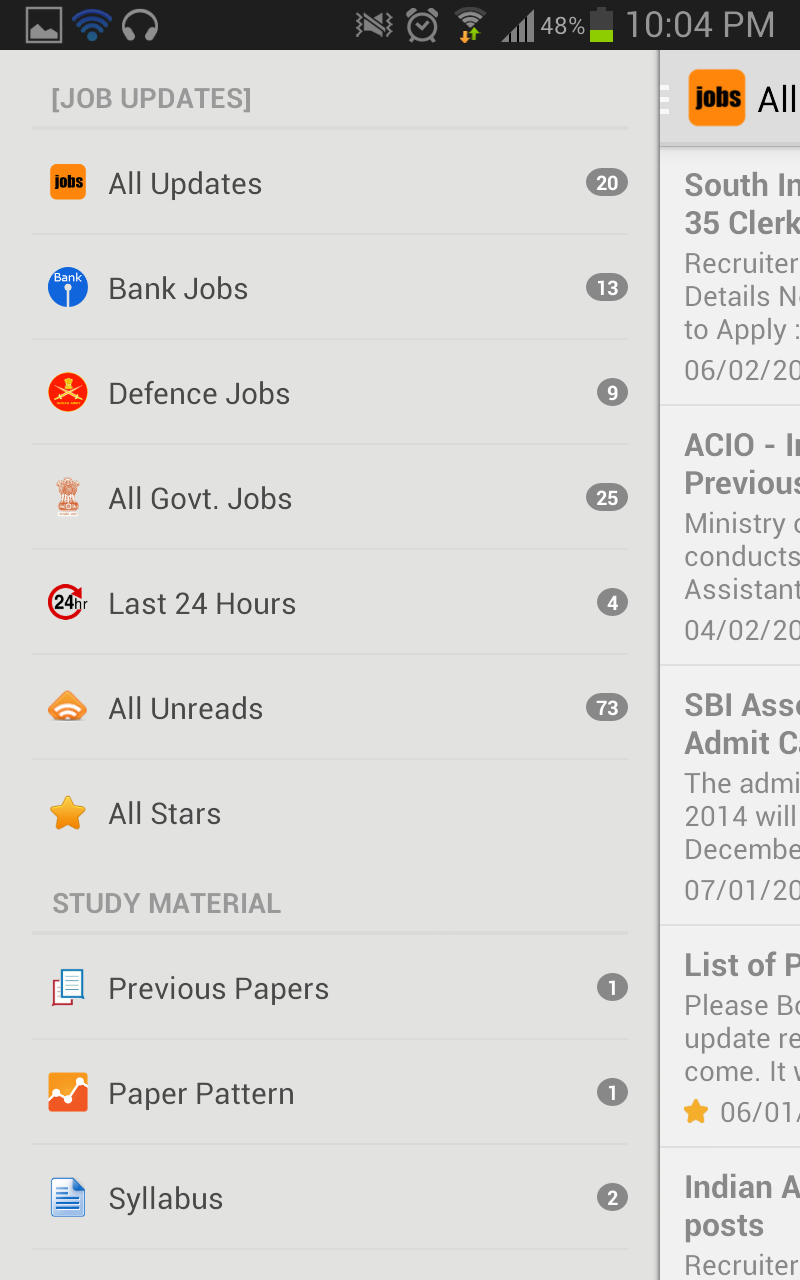Tap the blue Syllabus document icon
This screenshot has width=800, height=1280.
(68, 1198)
